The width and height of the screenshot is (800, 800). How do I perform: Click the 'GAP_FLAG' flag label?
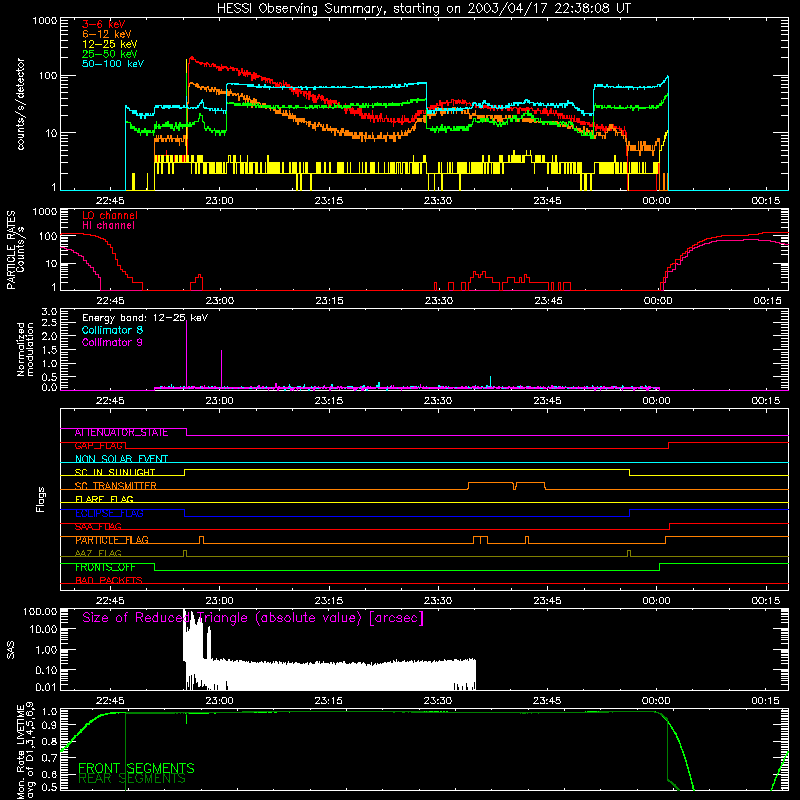coord(100,446)
